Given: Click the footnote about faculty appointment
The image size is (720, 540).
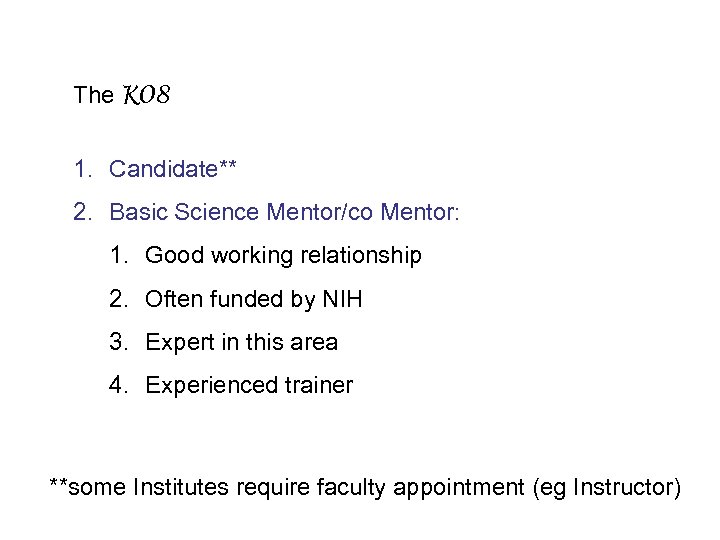Looking at the screenshot, I should (366, 488).
